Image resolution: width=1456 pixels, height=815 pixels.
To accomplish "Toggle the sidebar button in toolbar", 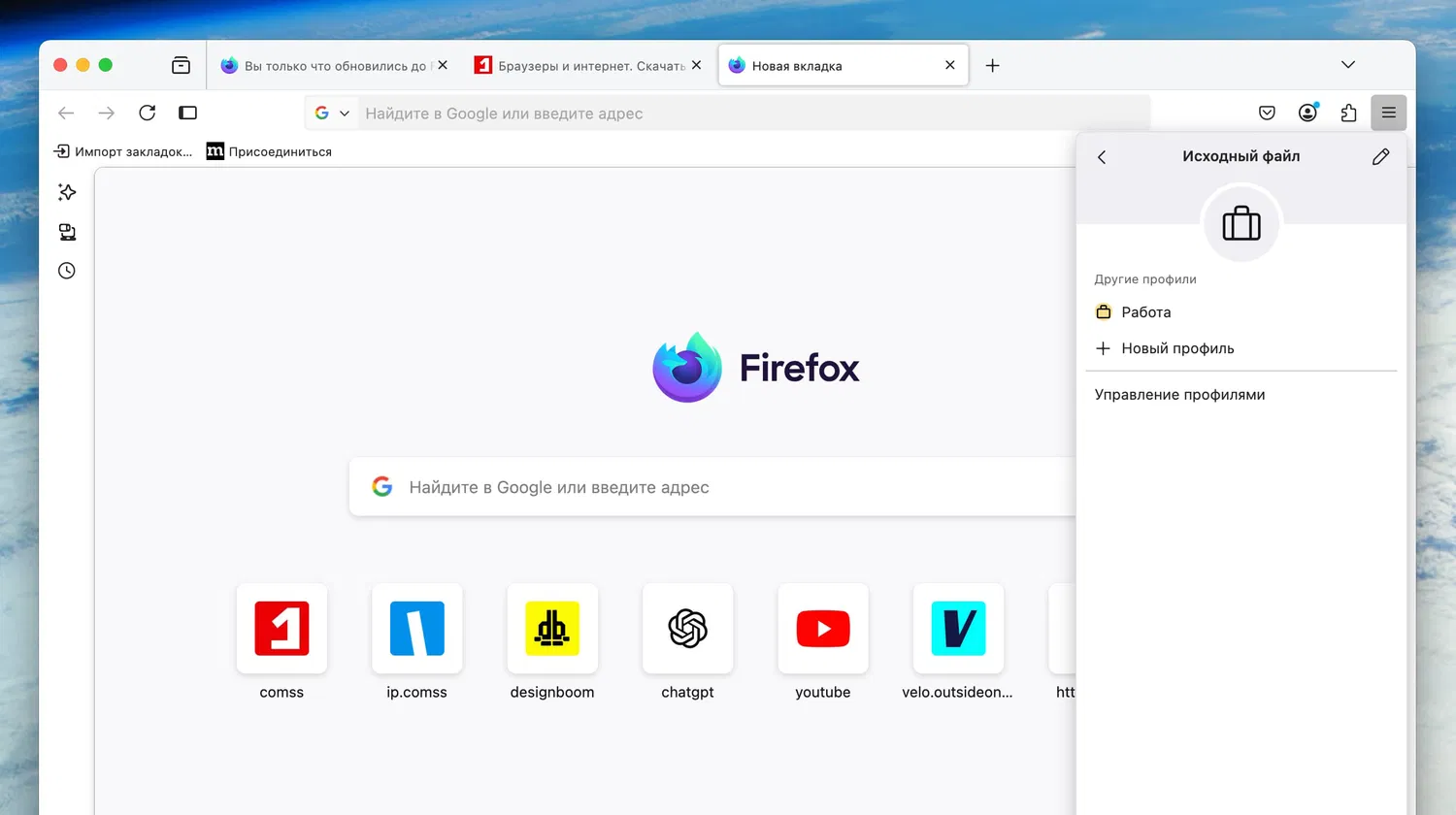I will pyautogui.click(x=188, y=113).
